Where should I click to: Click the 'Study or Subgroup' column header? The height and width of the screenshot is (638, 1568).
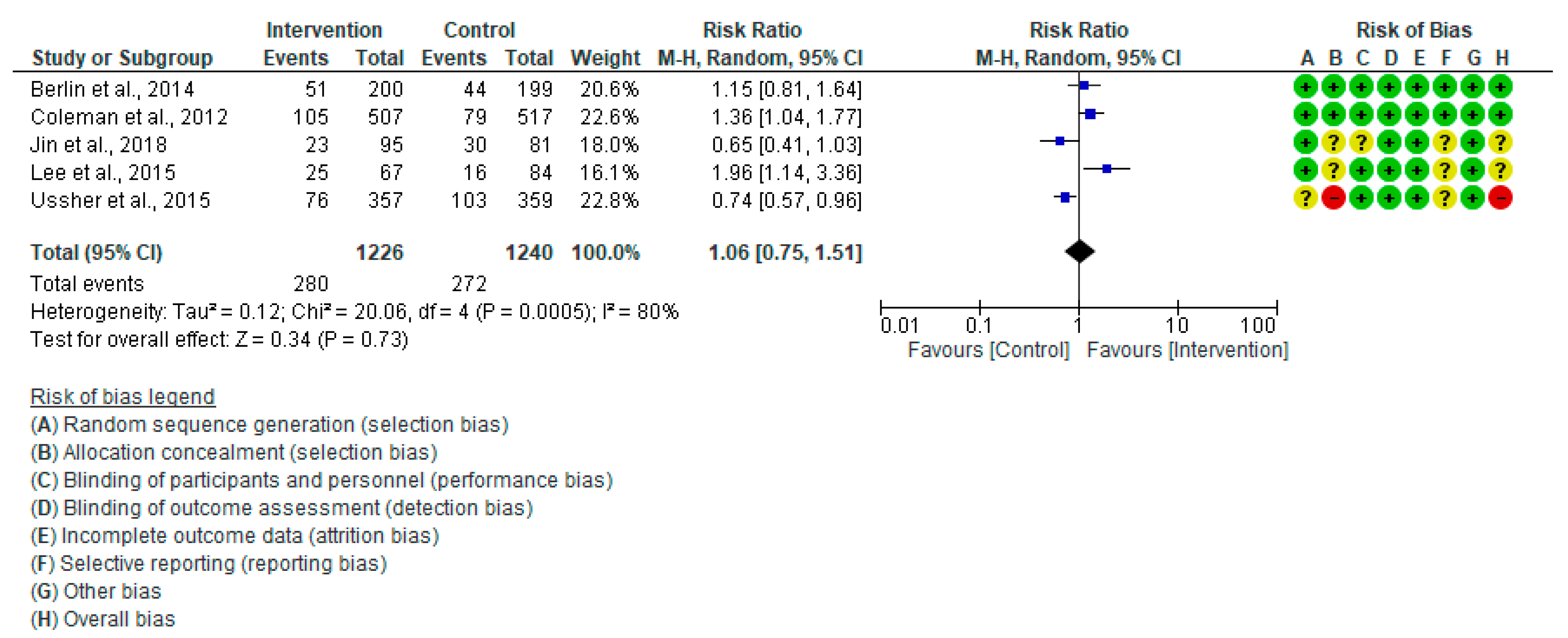(122, 58)
